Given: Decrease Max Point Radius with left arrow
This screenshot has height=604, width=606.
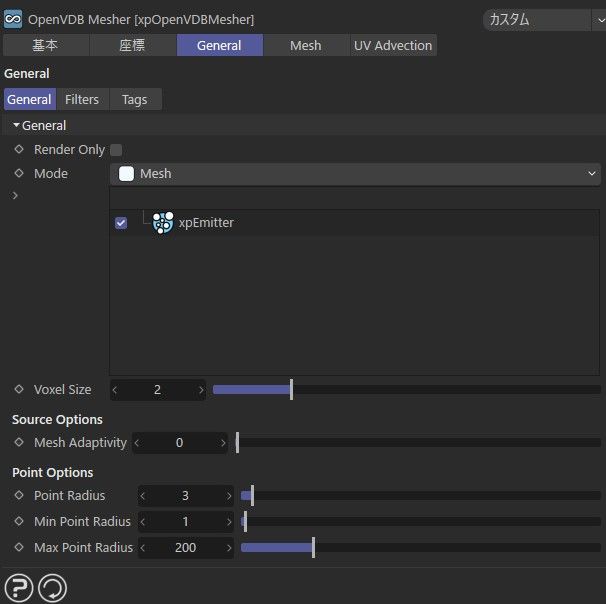Looking at the screenshot, I should coord(143,548).
